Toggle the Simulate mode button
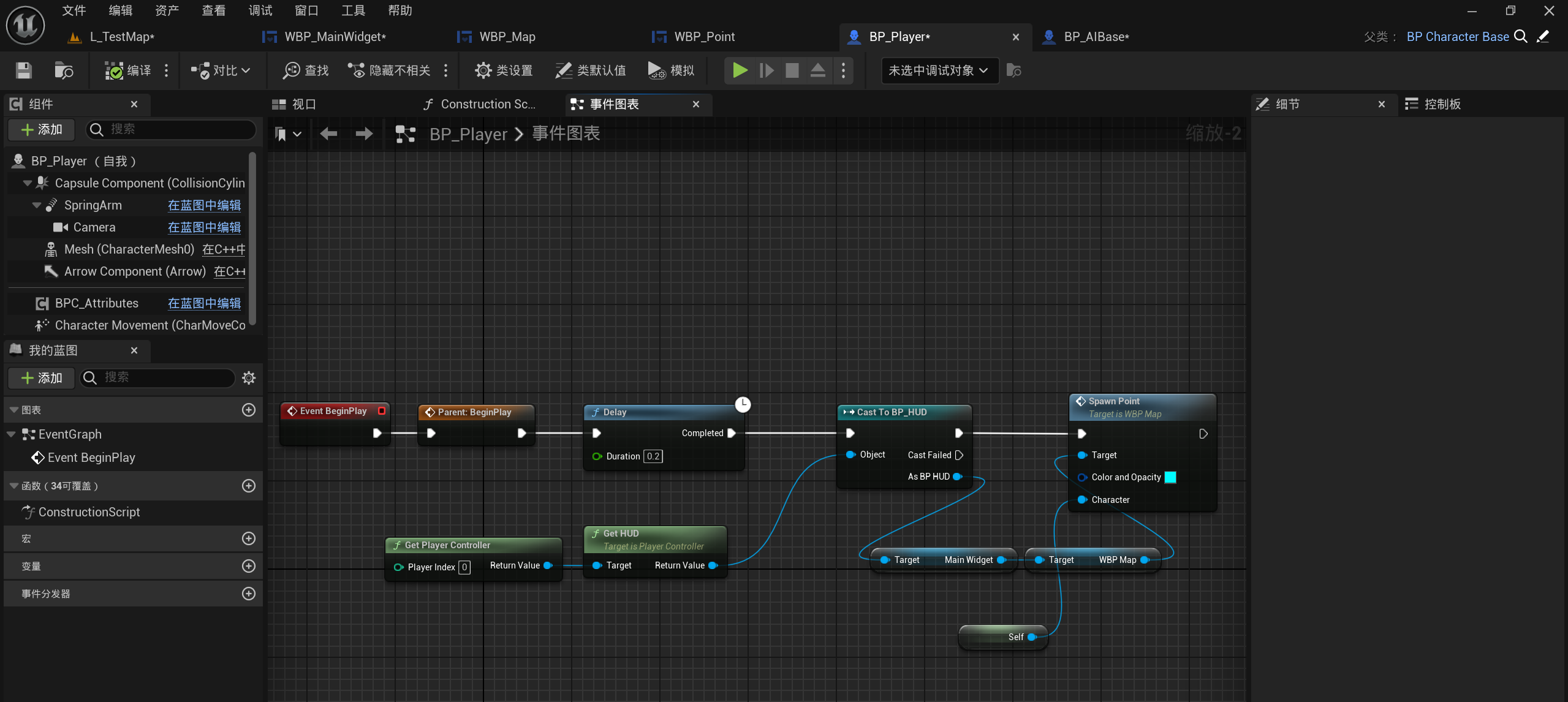The image size is (1568, 702). coord(671,70)
